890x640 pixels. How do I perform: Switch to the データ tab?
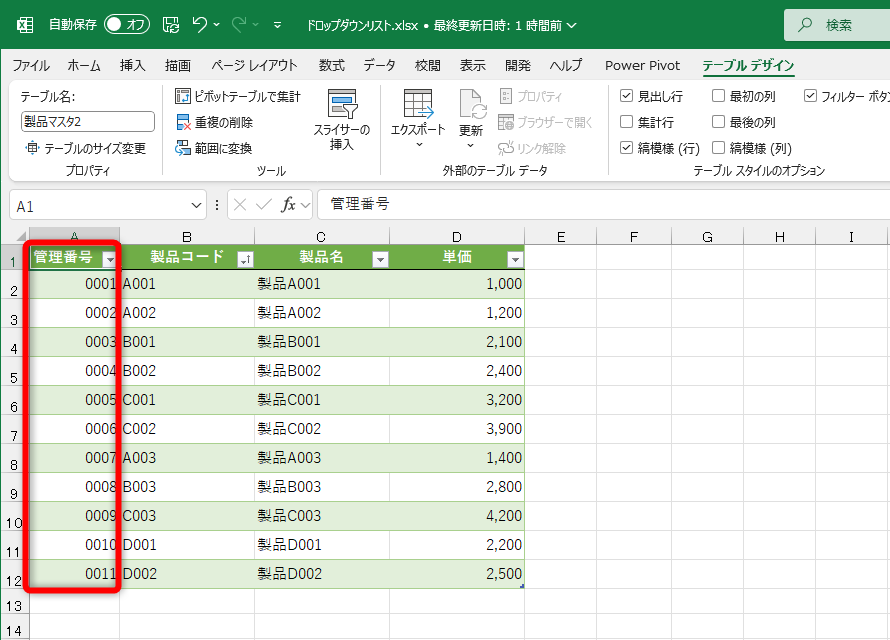379,65
